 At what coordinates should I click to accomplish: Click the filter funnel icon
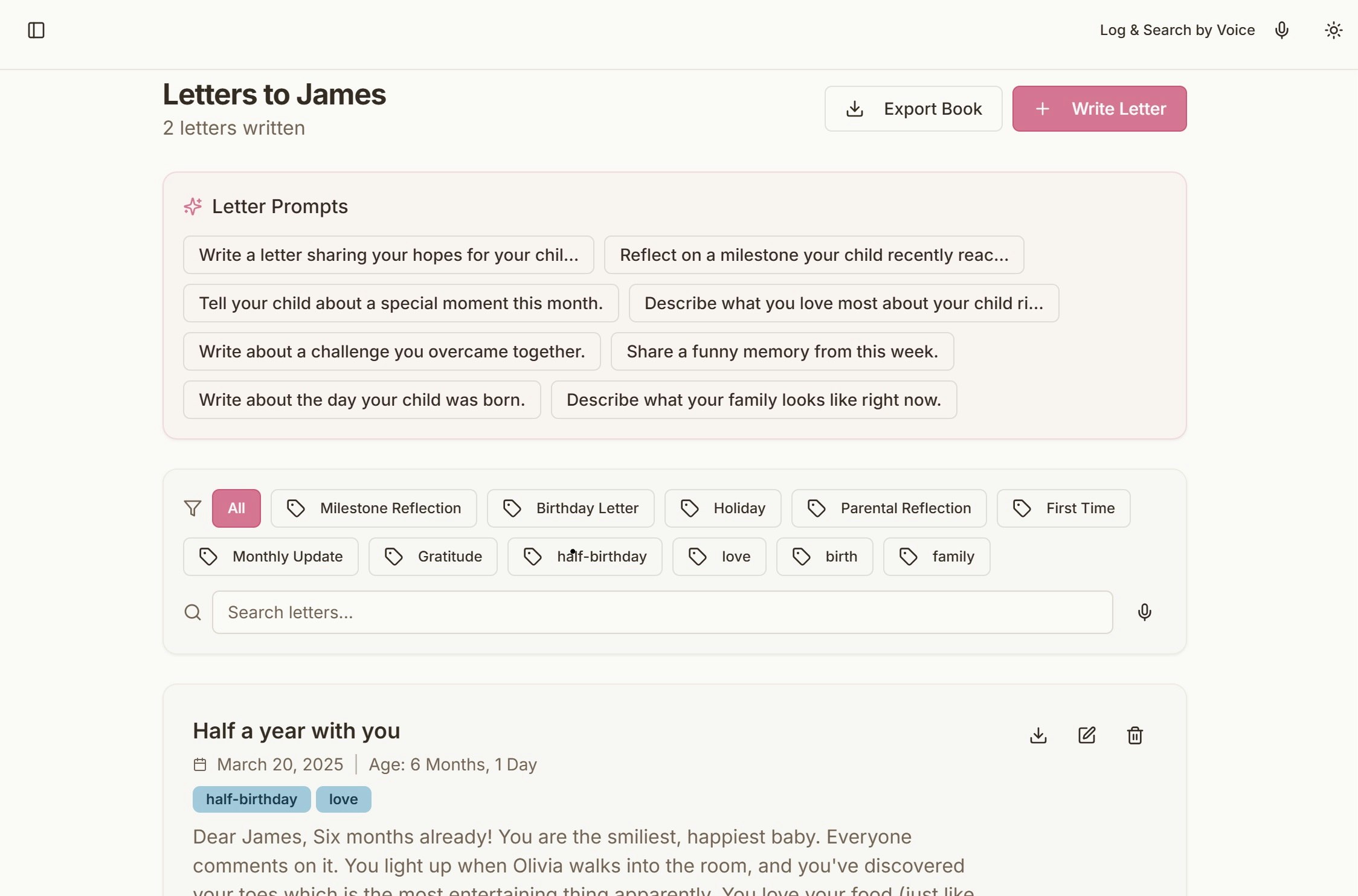coord(193,508)
